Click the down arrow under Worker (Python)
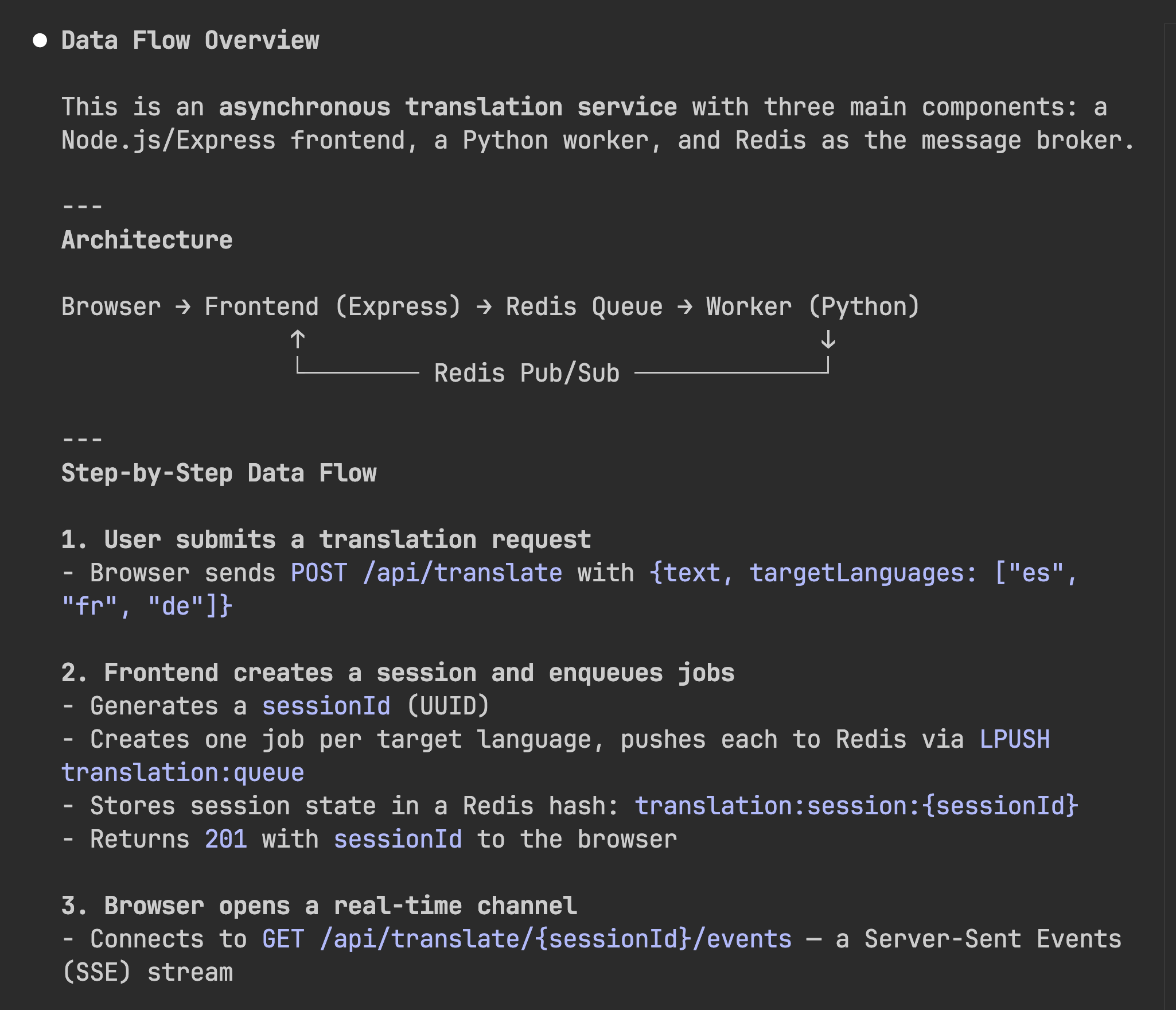1176x1010 pixels. (828, 339)
